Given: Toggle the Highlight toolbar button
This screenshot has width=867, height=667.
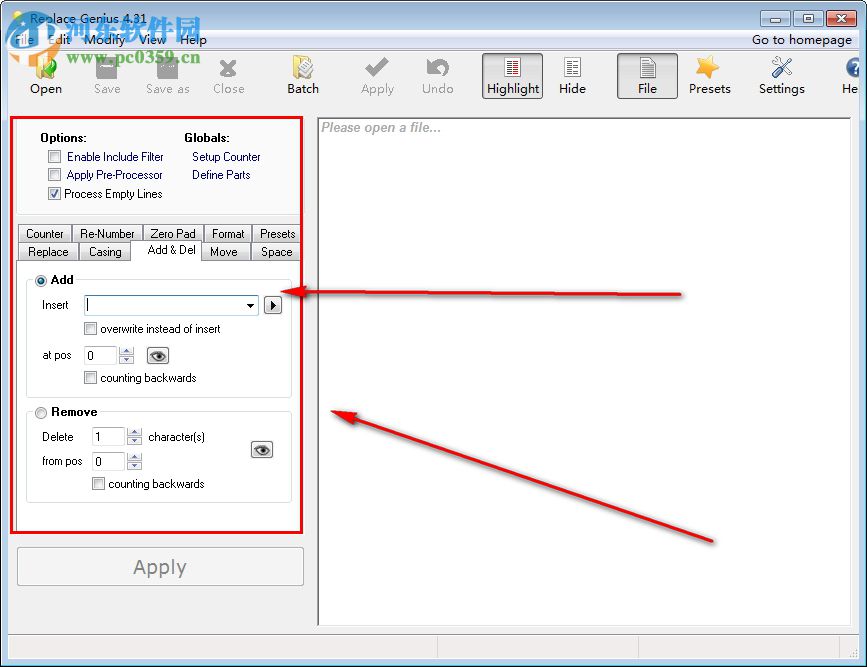Looking at the screenshot, I should [513, 76].
